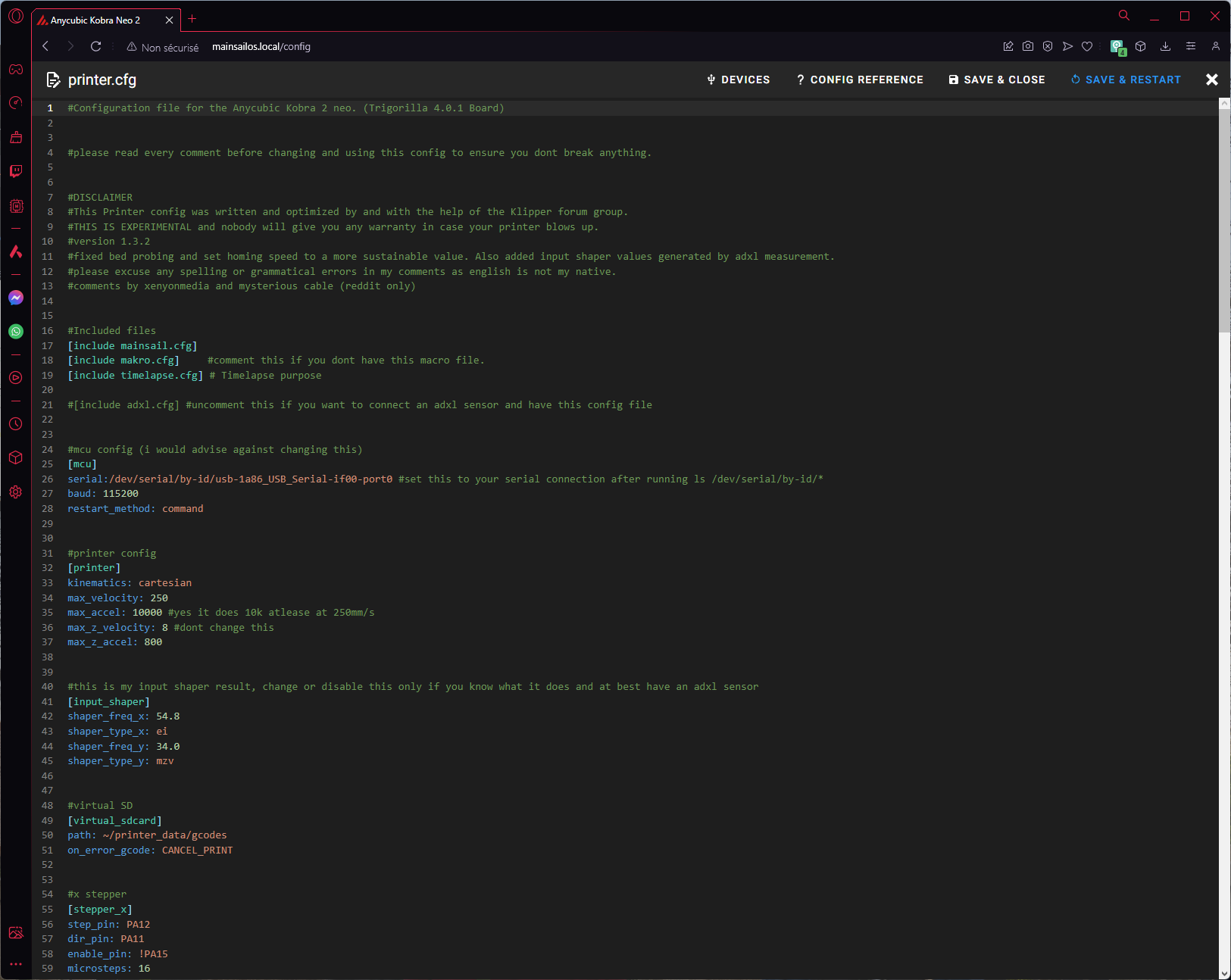Click the share page icon in address bar
Image resolution: width=1231 pixels, height=980 pixels.
[x=1008, y=46]
